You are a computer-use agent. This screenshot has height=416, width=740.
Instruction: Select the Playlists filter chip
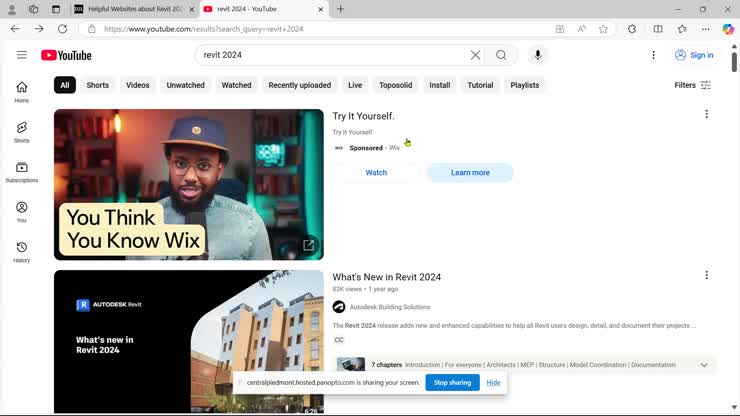525,85
